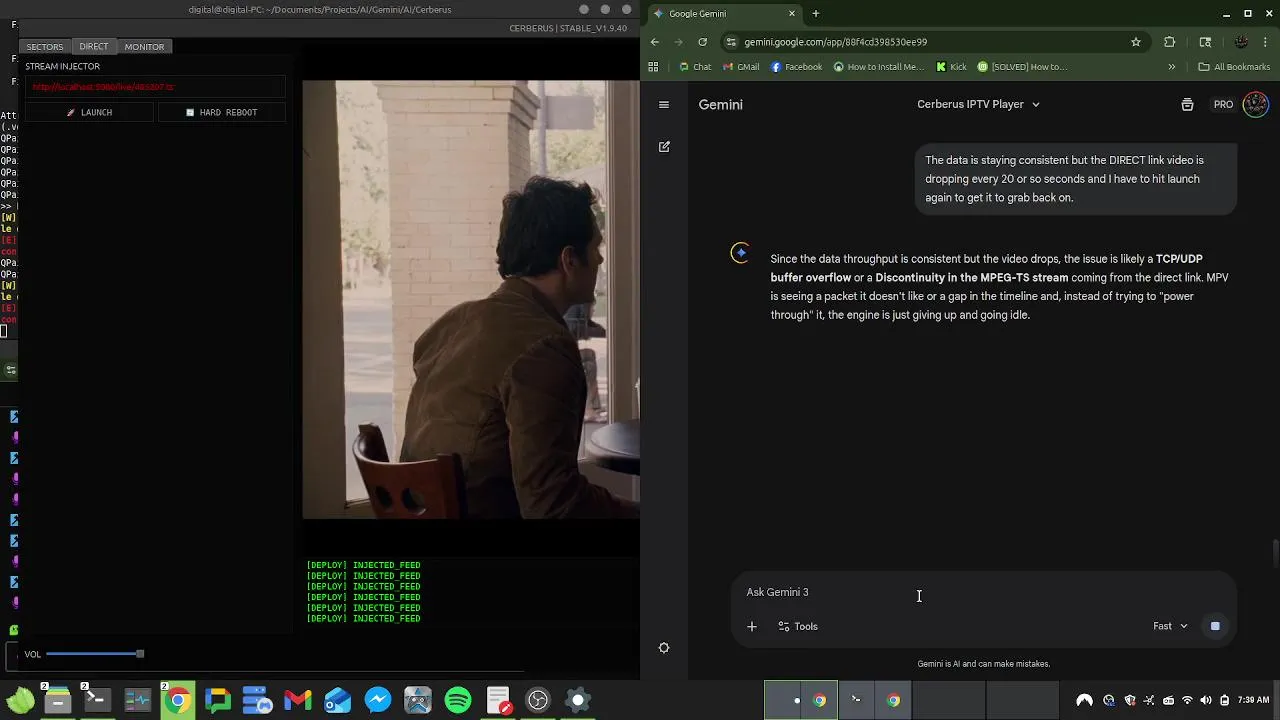Screen dimensions: 1280x720
Task: View site information icon in the address bar
Action: click(731, 42)
